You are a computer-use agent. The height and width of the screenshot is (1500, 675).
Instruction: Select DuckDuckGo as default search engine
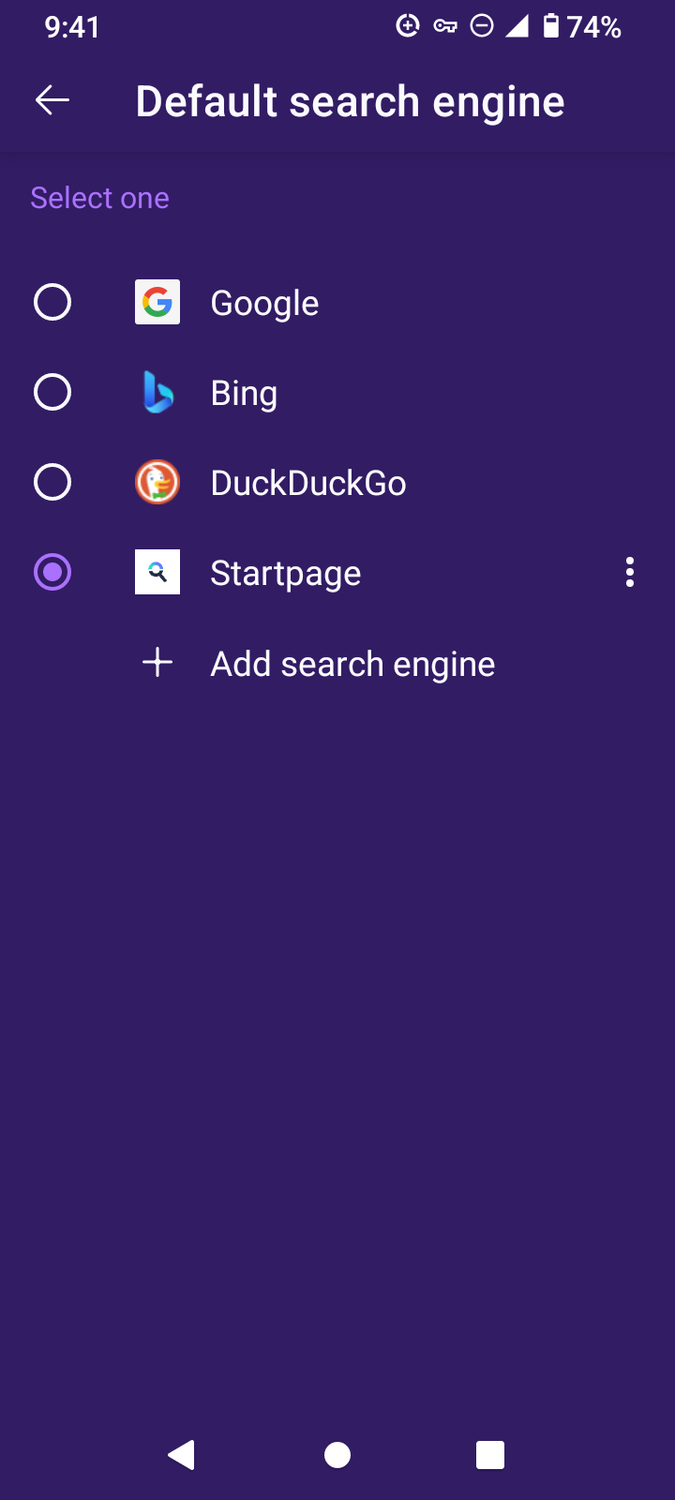(52, 482)
